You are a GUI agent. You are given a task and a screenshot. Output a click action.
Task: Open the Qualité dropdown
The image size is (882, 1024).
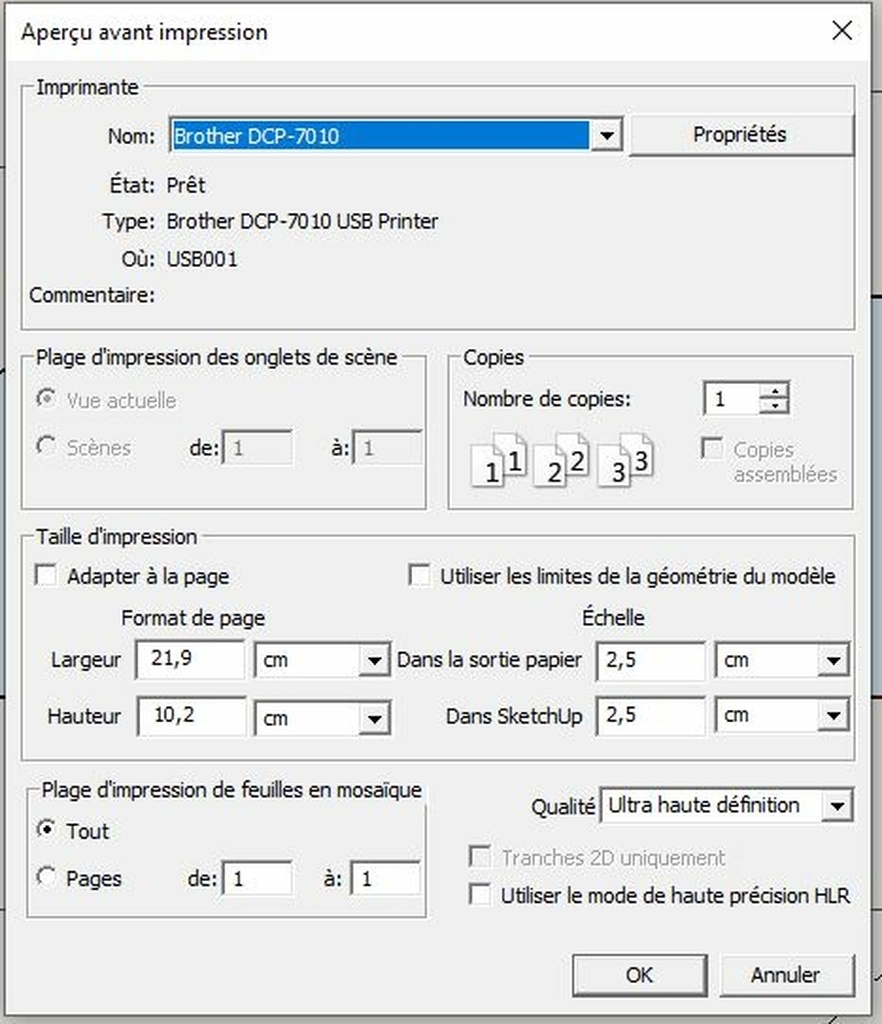(x=837, y=806)
